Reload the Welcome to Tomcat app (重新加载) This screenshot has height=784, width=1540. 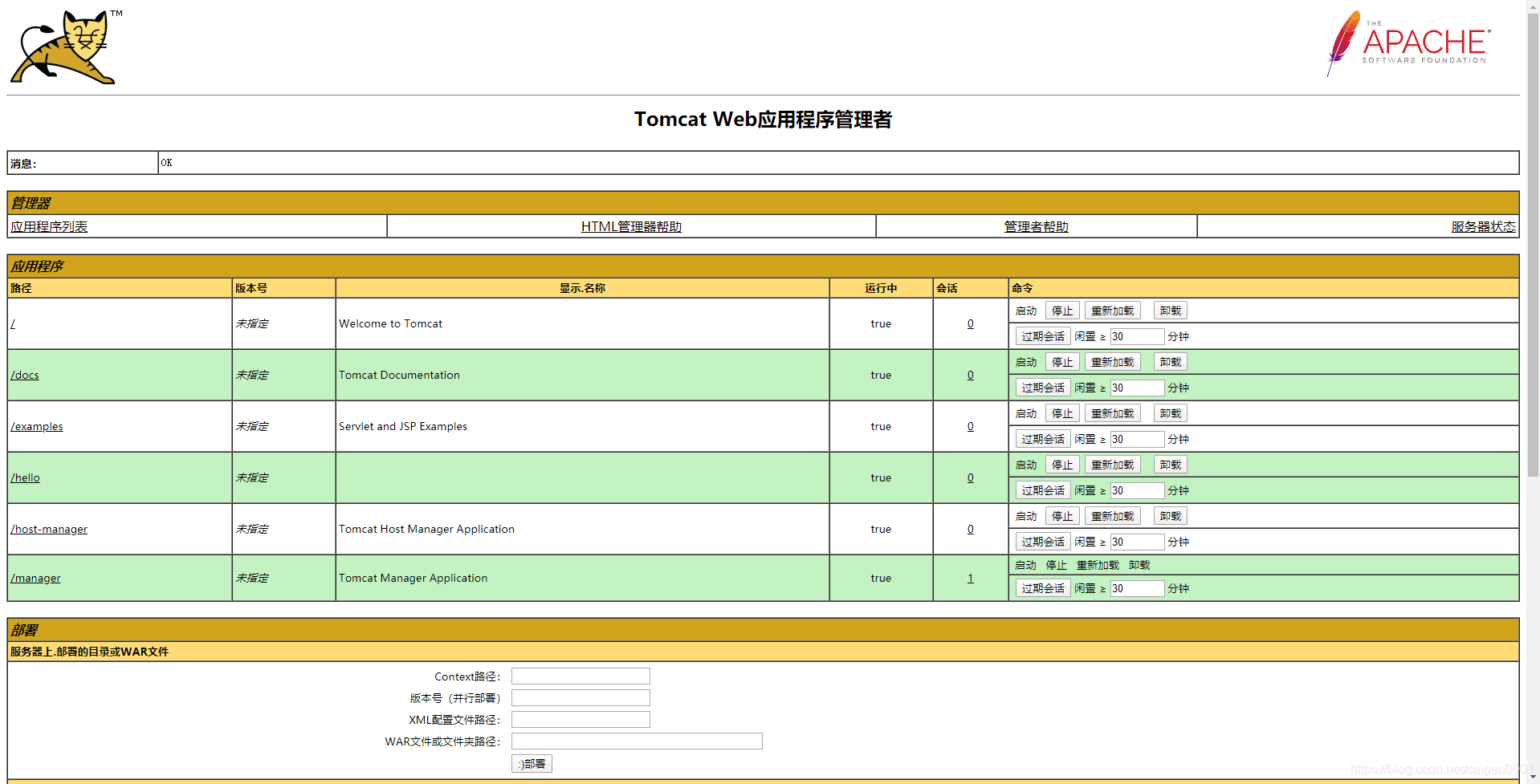1112,311
